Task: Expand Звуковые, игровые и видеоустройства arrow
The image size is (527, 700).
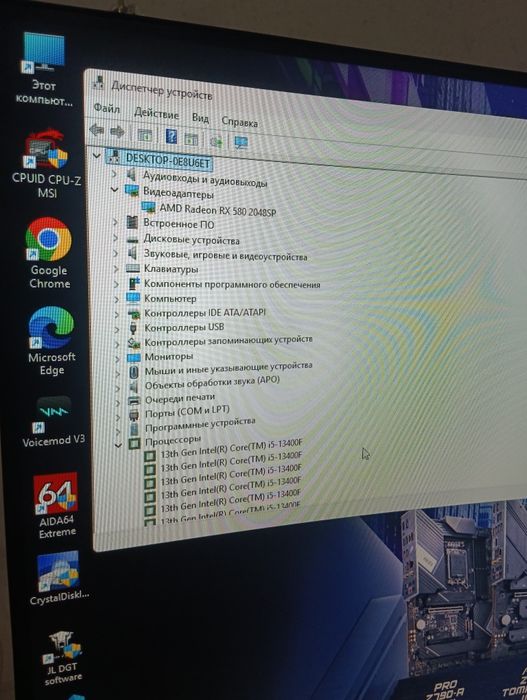Action: coord(116,254)
